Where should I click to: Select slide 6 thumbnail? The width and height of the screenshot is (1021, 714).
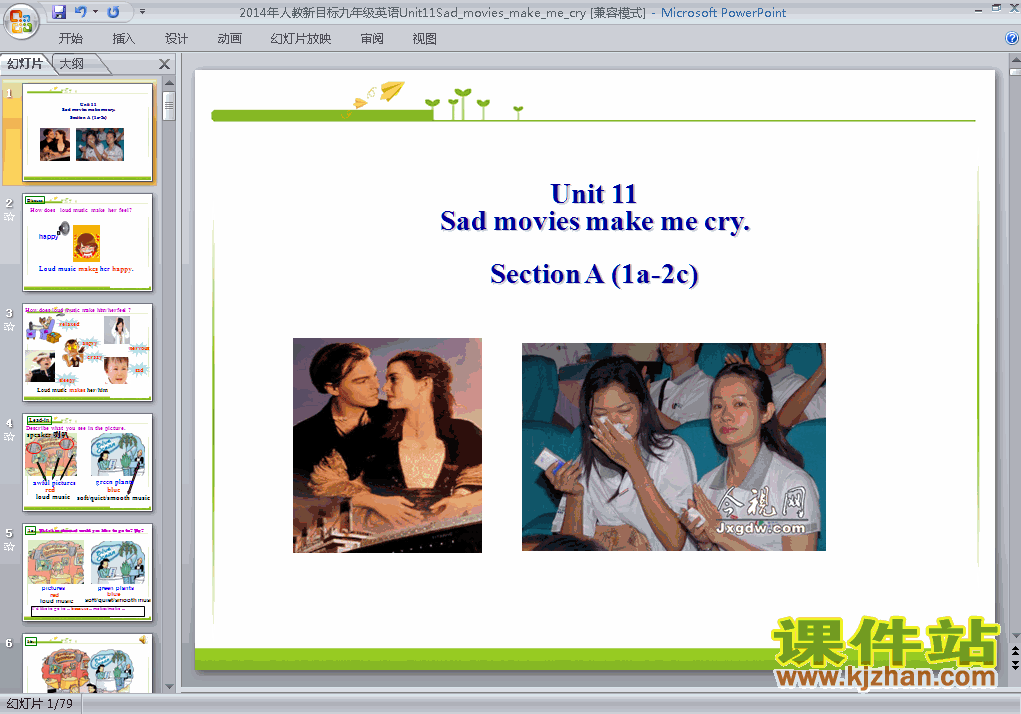87,663
